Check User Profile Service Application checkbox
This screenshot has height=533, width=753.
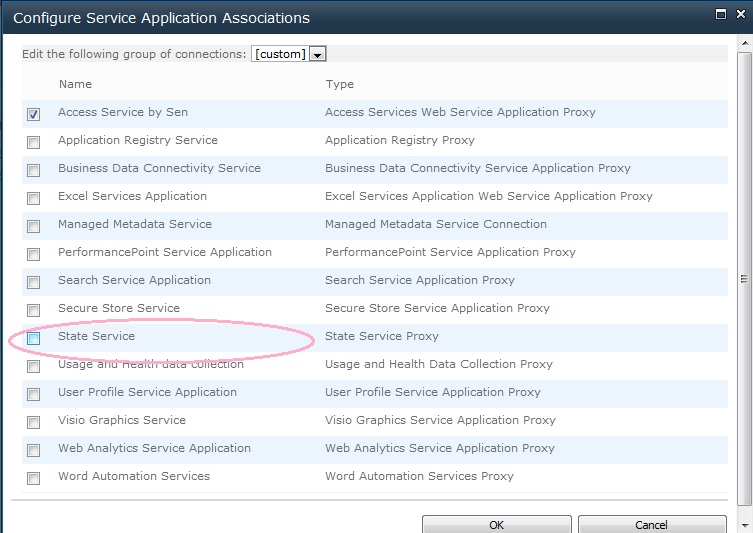coord(34,394)
